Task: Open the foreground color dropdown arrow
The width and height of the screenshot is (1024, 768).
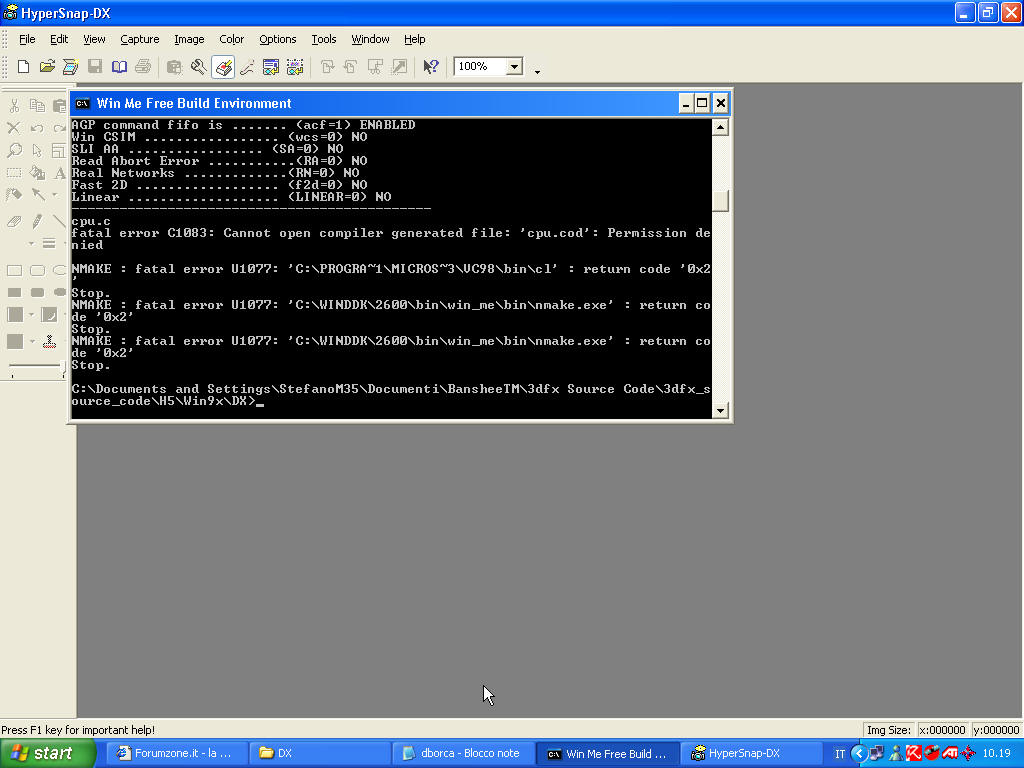Action: pyautogui.click(x=31, y=315)
